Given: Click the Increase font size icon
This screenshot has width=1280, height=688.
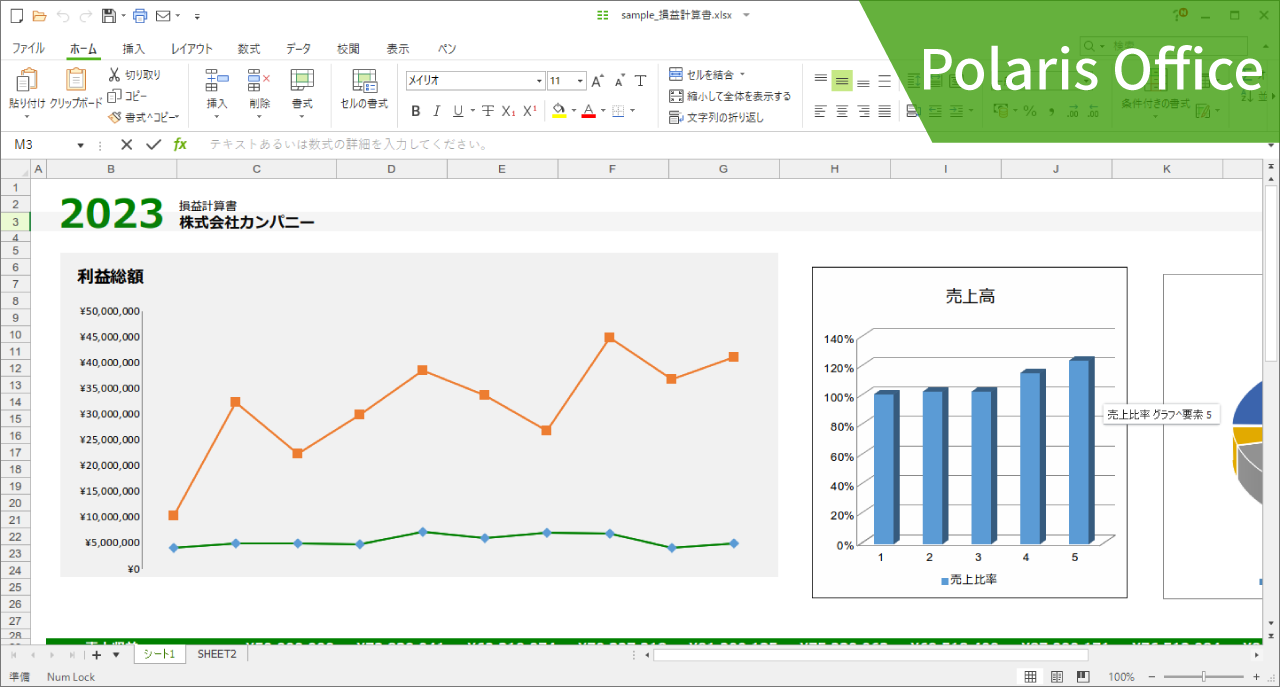Looking at the screenshot, I should tap(597, 81).
